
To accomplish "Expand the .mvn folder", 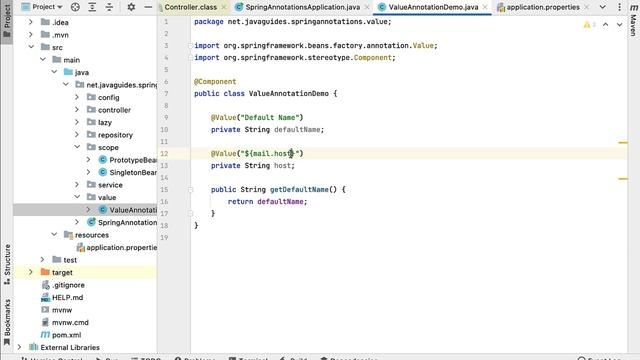I will pos(31,35).
